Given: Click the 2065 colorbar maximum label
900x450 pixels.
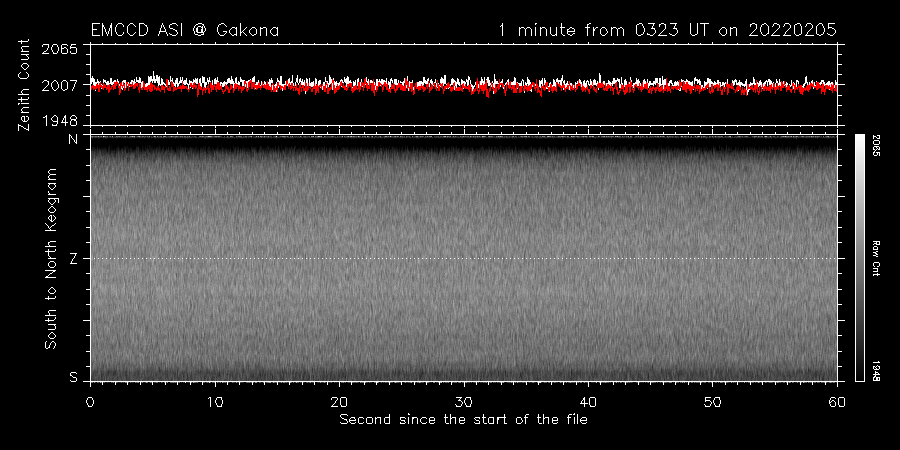Looking at the screenshot, I should [876, 146].
